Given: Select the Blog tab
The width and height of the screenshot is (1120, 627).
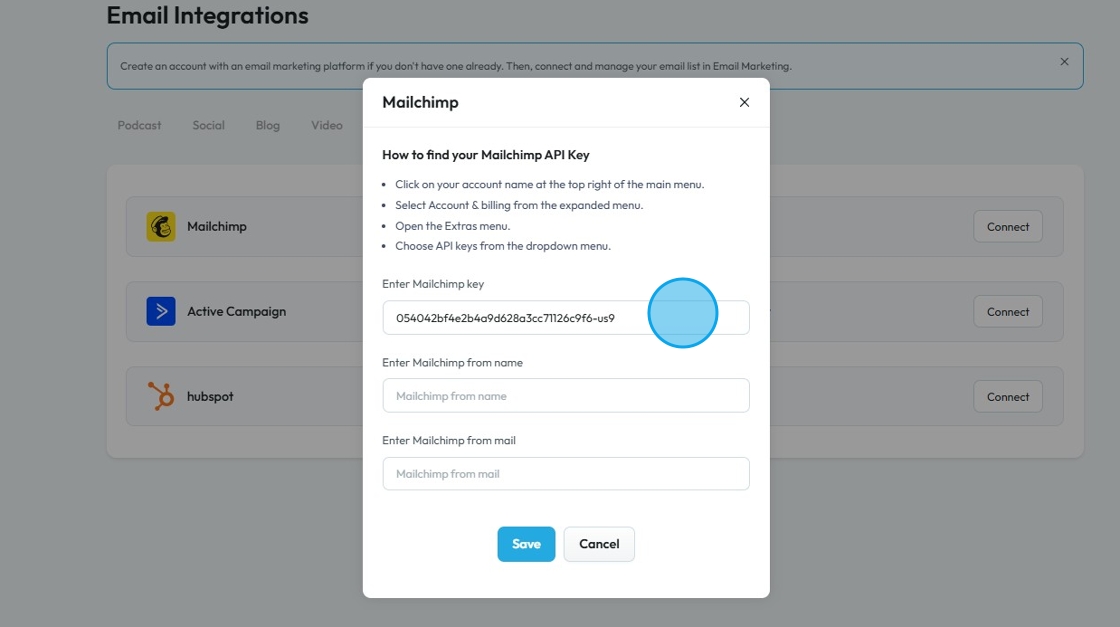Looking at the screenshot, I should coord(267,126).
